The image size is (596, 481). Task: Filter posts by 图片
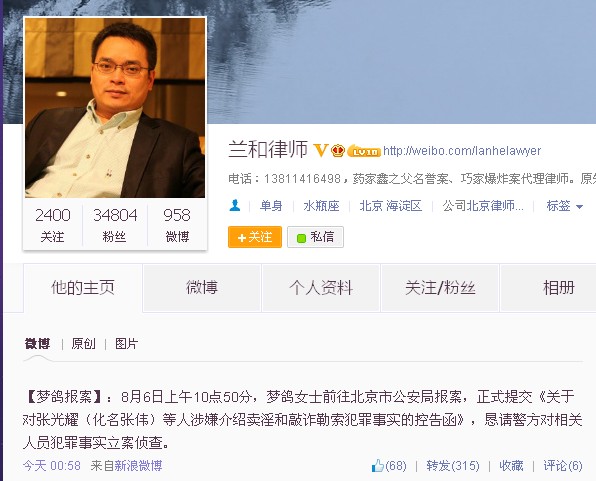point(127,344)
